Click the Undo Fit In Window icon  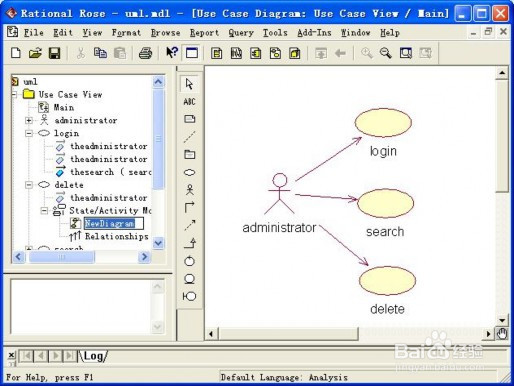pyautogui.click(x=425, y=53)
